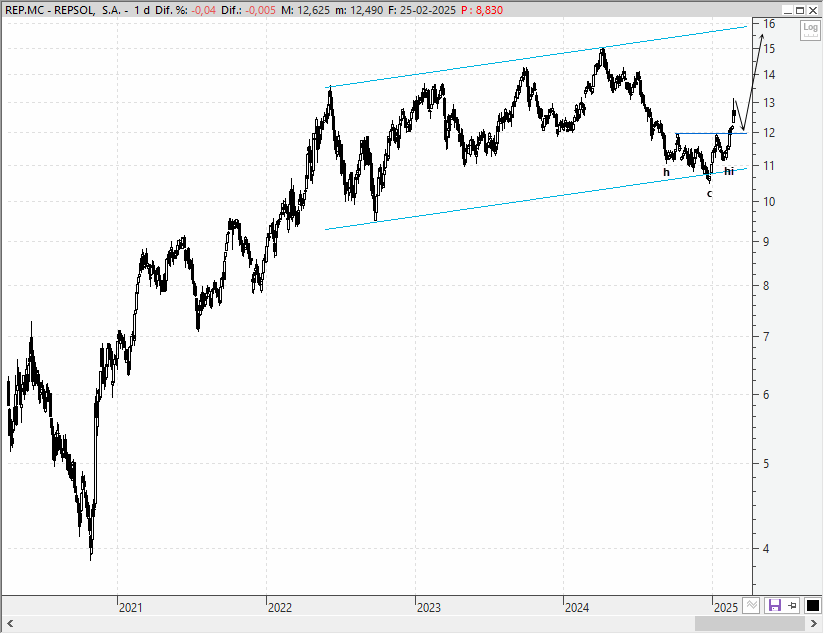Click the 9 price axis label
Screen dimensions: 824x634
[766, 242]
